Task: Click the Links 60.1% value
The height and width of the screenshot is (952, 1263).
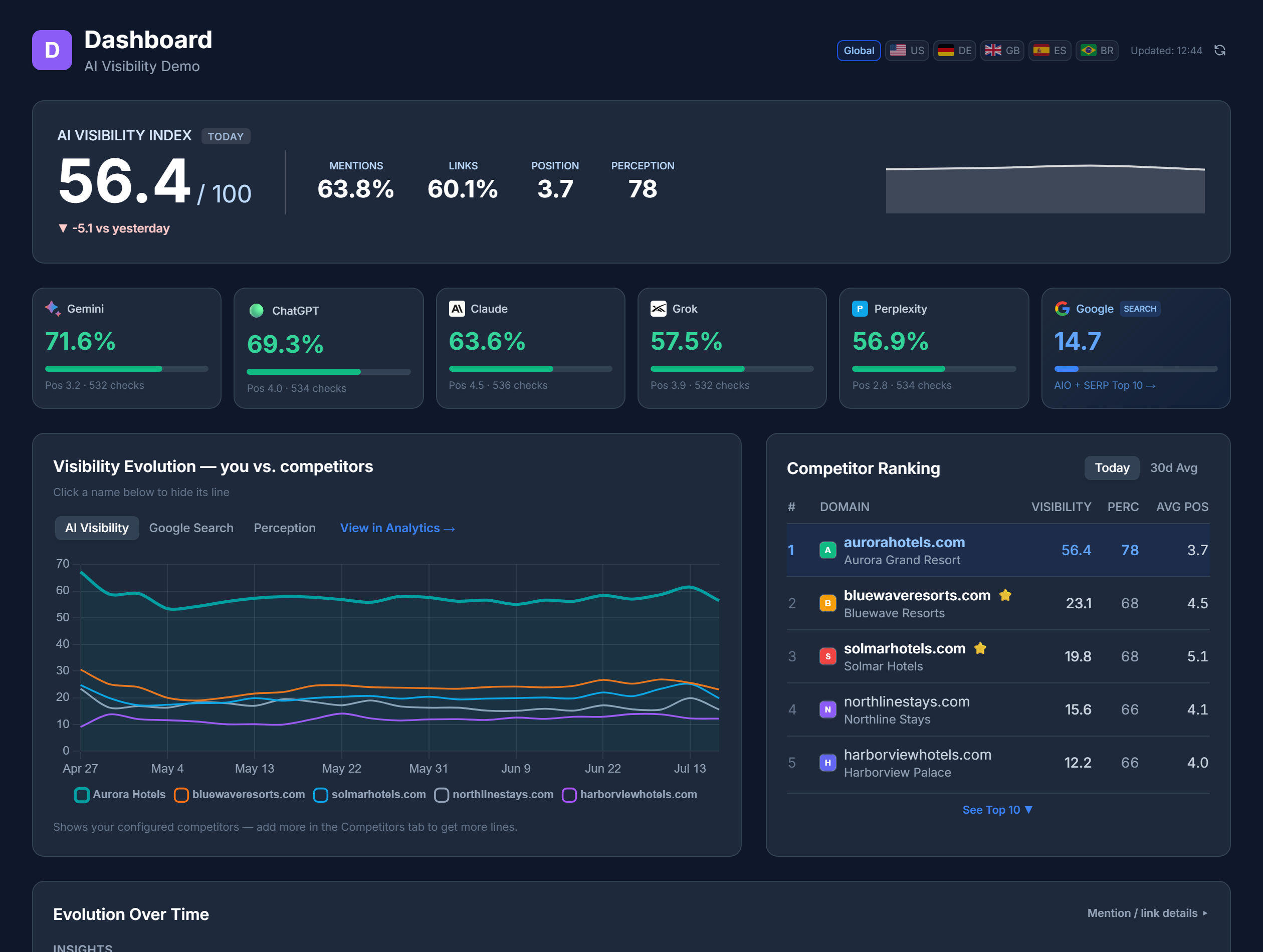Action: click(x=463, y=189)
